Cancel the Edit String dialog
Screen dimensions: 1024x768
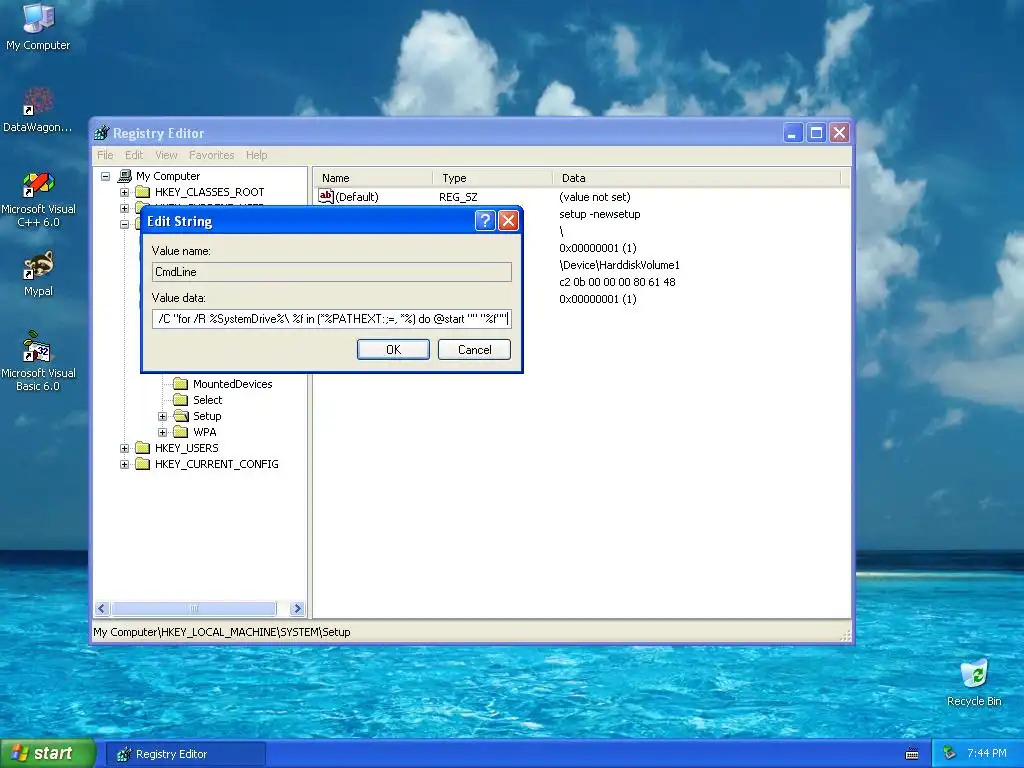tap(474, 349)
